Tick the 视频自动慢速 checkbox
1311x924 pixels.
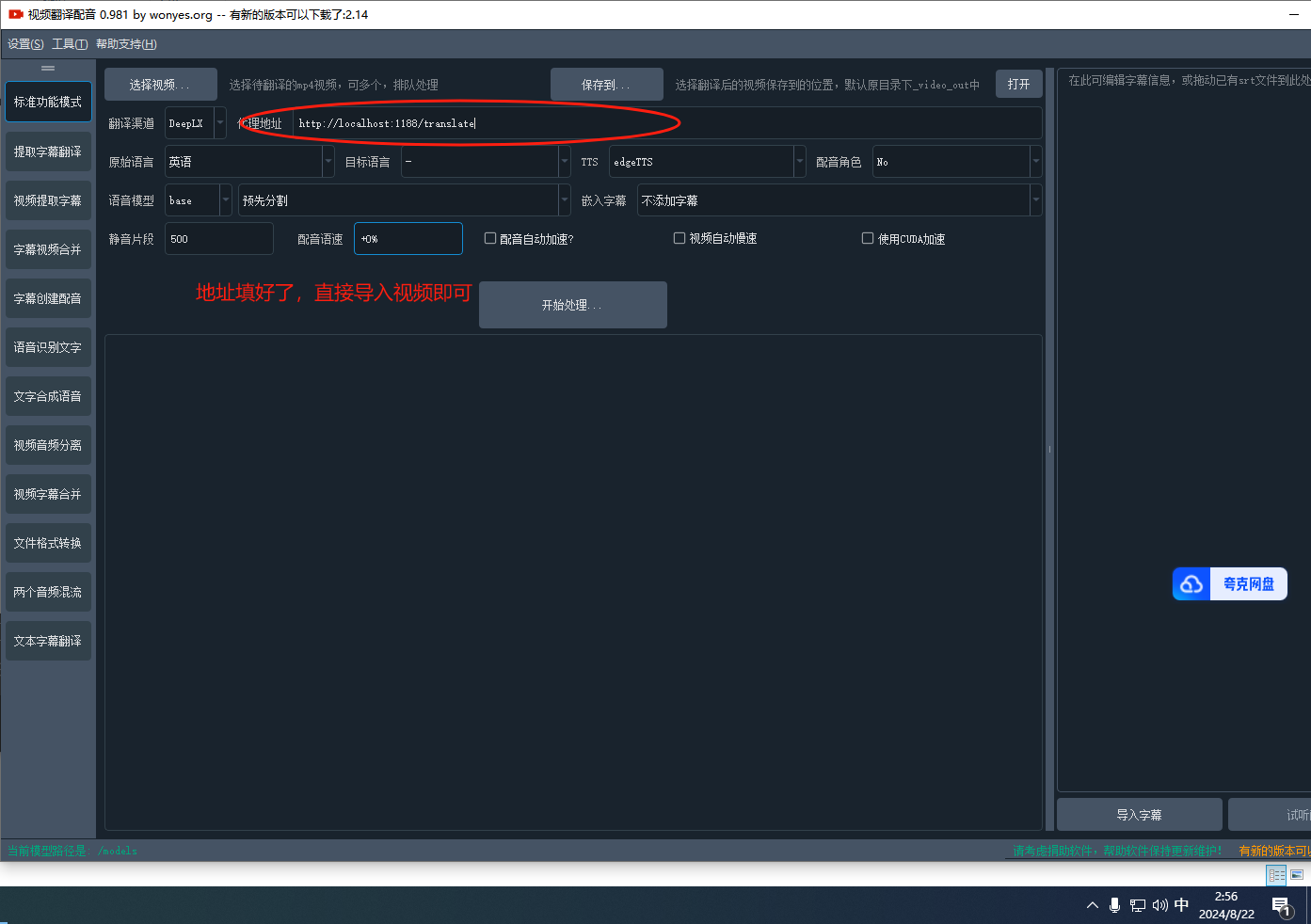click(x=679, y=239)
